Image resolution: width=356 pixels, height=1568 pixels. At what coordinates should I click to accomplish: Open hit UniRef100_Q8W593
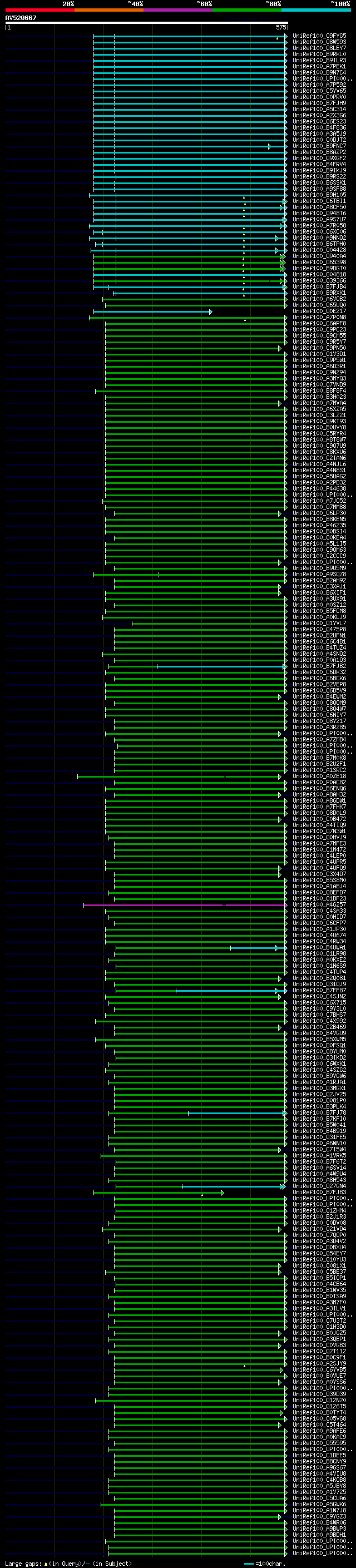(x=319, y=42)
